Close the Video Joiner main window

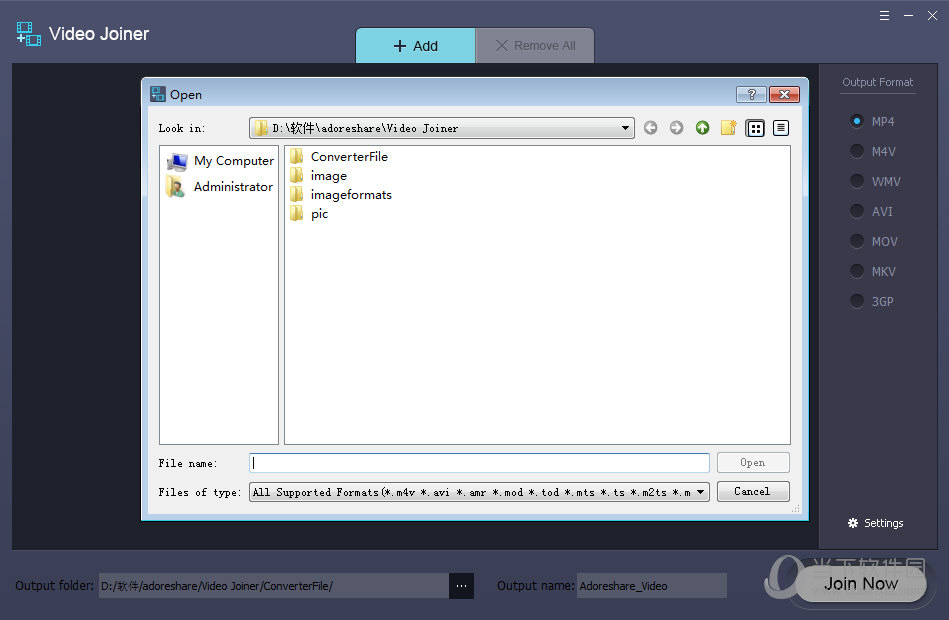click(932, 16)
